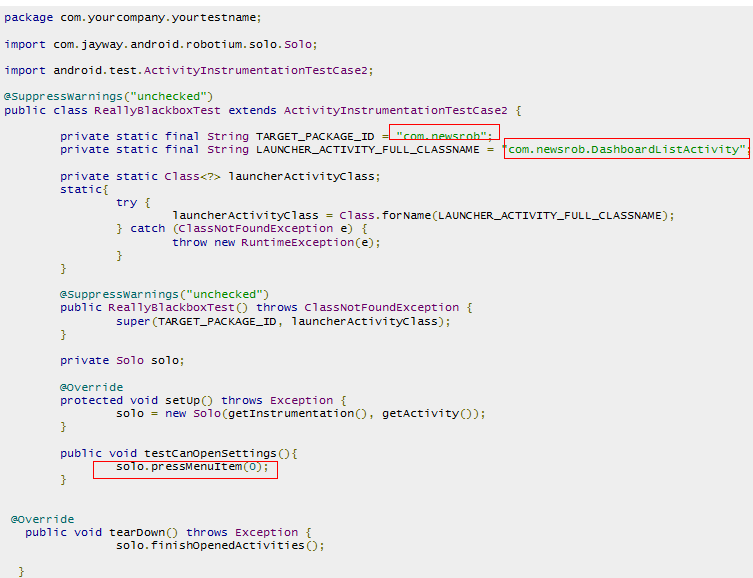Click 'public void testCanOpenSettings(){' line
The height and width of the screenshot is (578, 753).
179,453
